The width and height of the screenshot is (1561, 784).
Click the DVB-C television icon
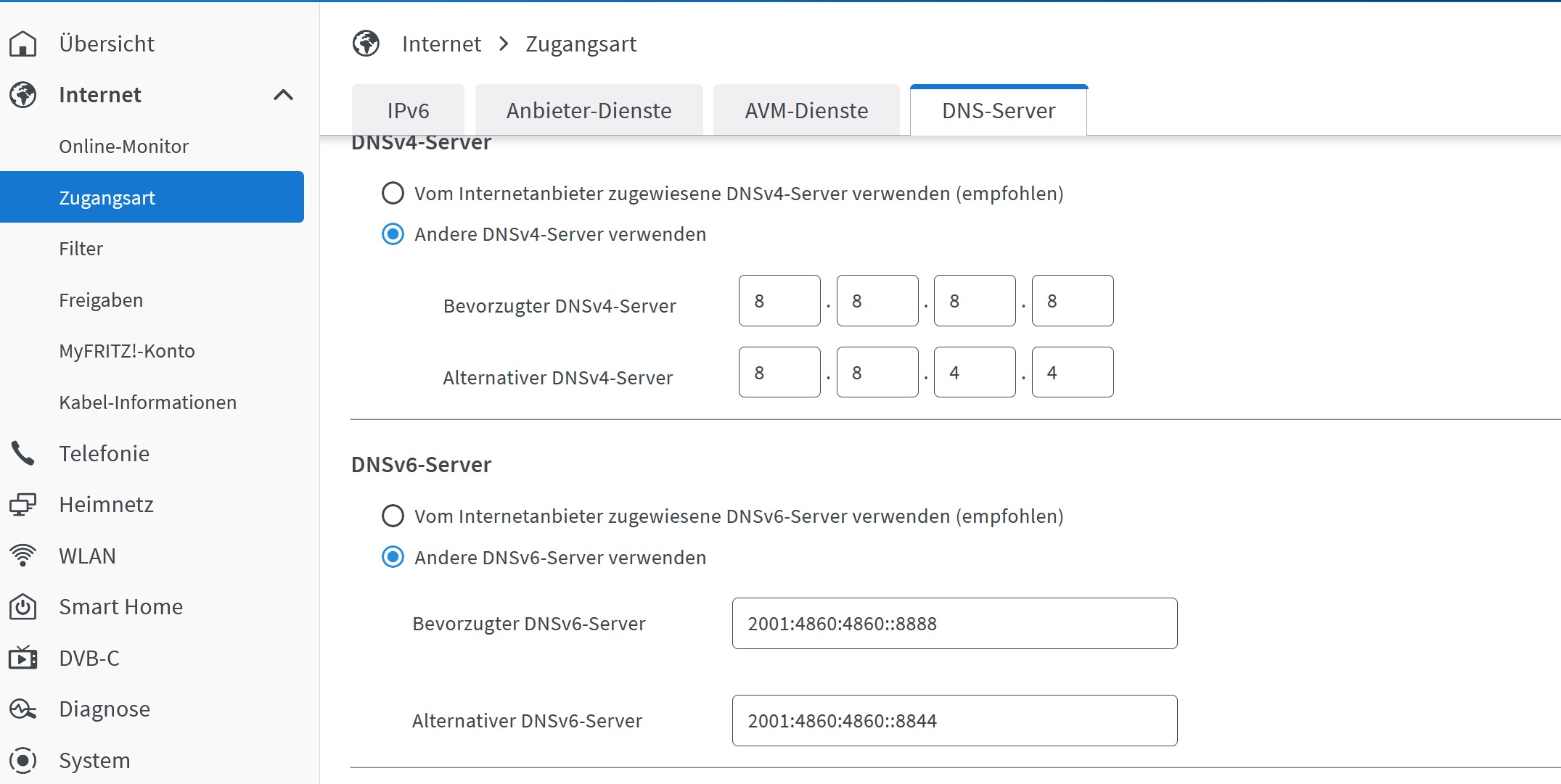tap(22, 658)
